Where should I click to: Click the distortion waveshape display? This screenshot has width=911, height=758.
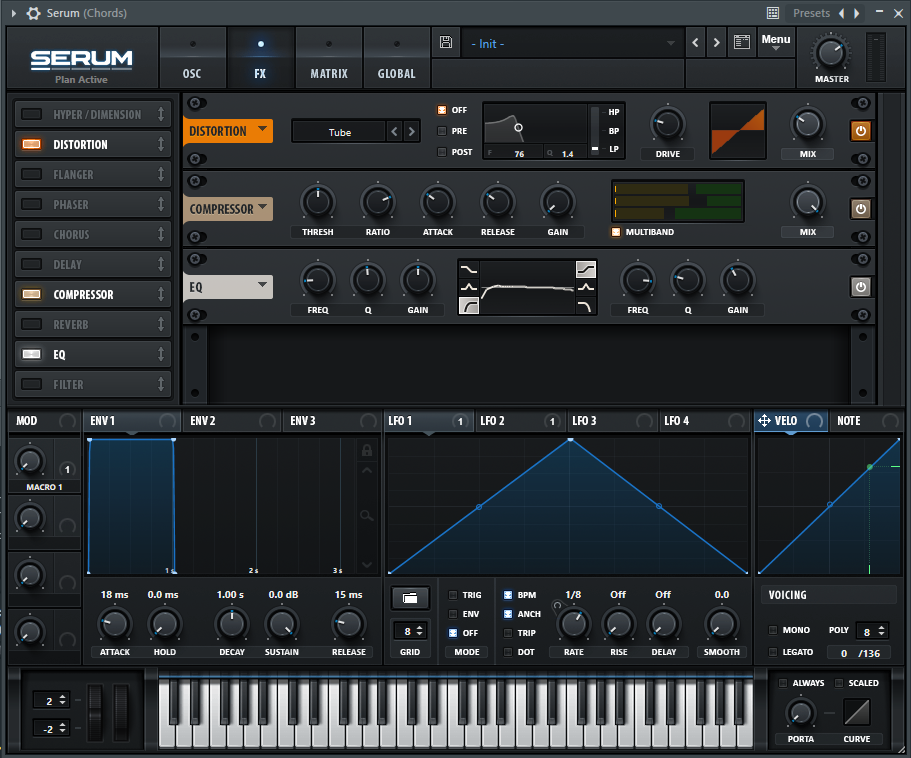click(738, 131)
